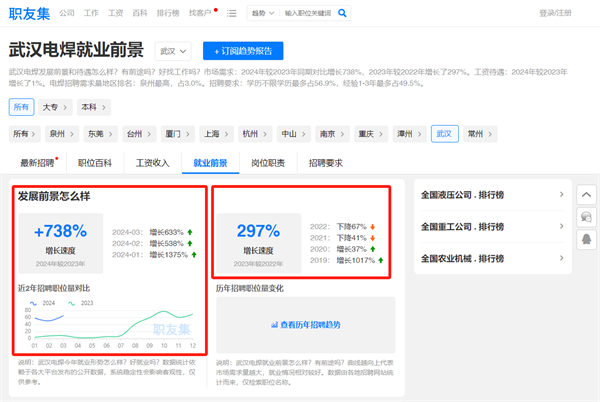Switch to the 招聘要求 tab

point(326,163)
